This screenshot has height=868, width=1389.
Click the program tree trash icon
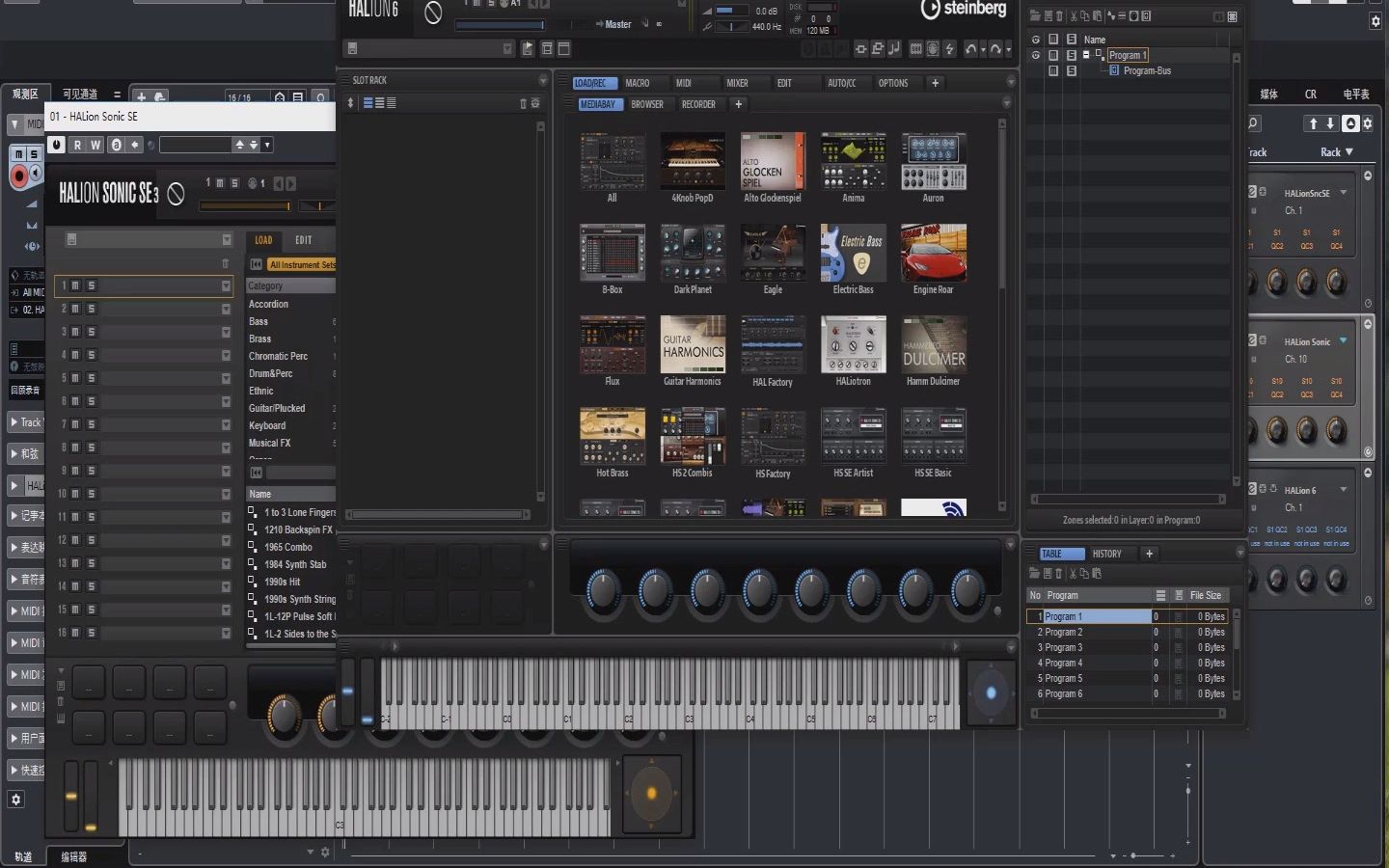coord(1059,16)
